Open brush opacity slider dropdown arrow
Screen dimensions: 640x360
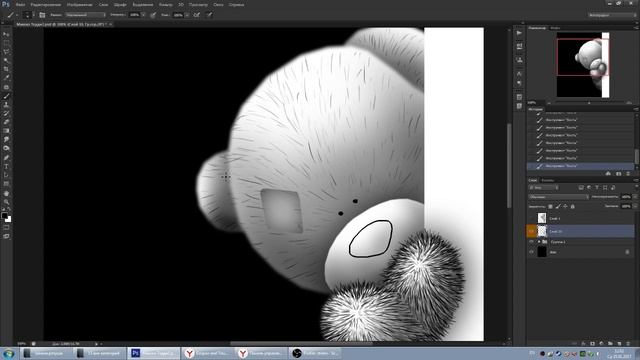click(143, 15)
